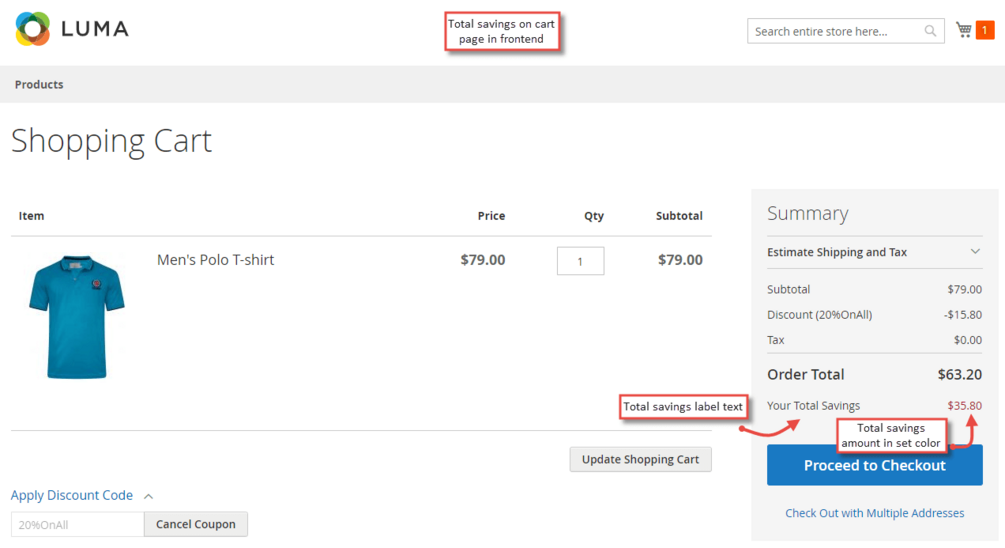
Task: Click the orange cart item count badge
Action: [984, 31]
